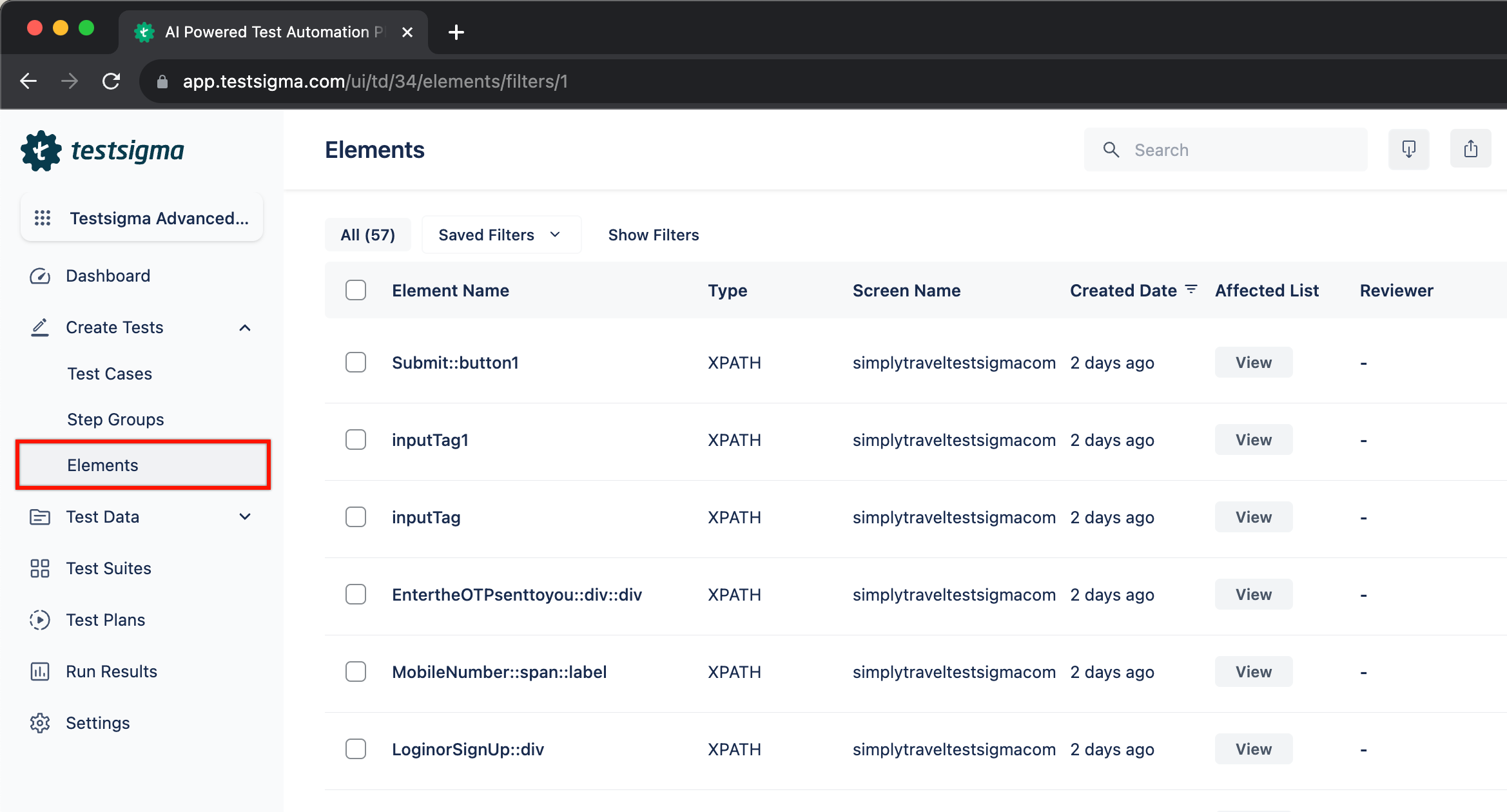
Task: Toggle the select-all elements checkbox
Action: pos(356,290)
